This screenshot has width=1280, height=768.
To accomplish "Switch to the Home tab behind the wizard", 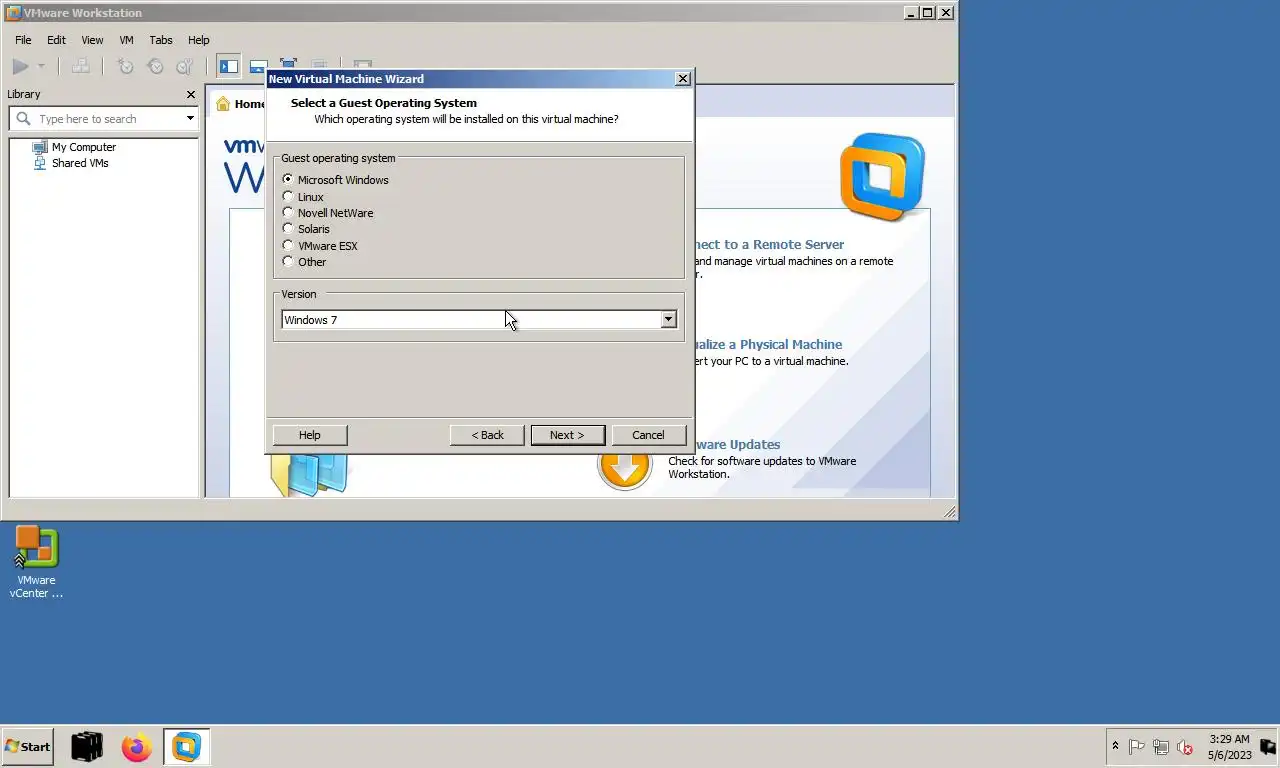I will 240,103.
